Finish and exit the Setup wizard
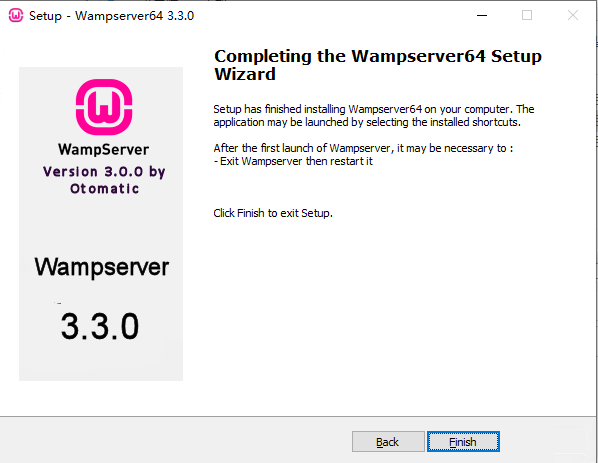 pyautogui.click(x=463, y=442)
